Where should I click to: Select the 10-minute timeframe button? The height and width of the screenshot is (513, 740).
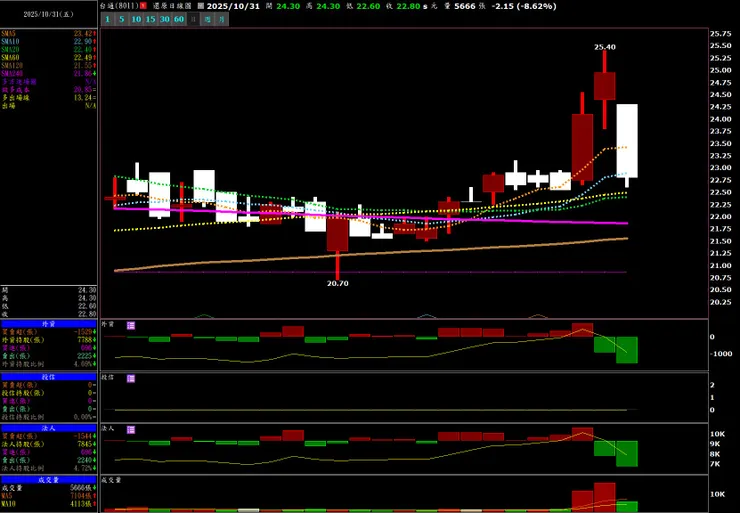click(x=136, y=19)
